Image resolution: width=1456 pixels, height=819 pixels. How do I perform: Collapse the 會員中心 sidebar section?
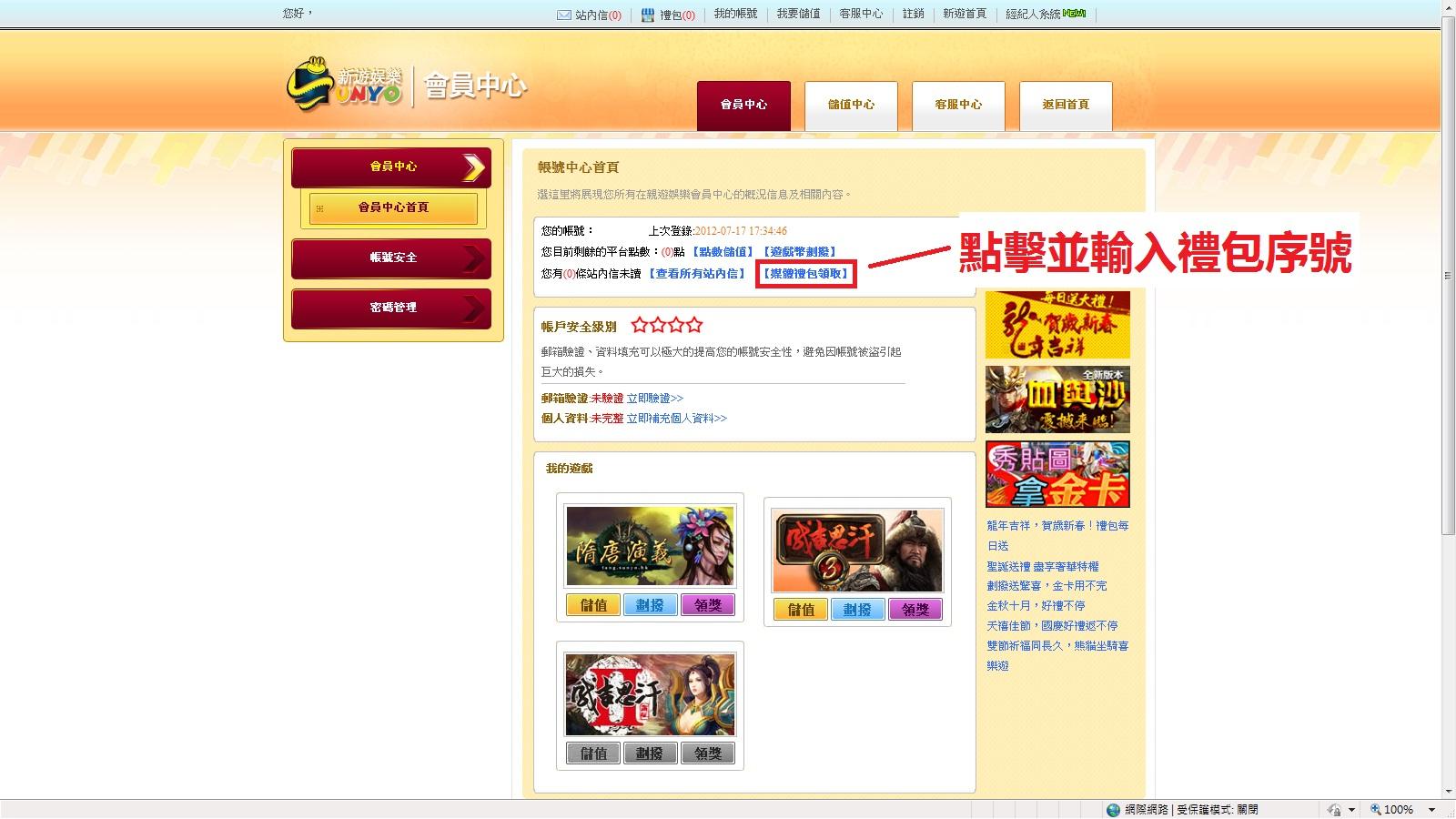[391, 167]
